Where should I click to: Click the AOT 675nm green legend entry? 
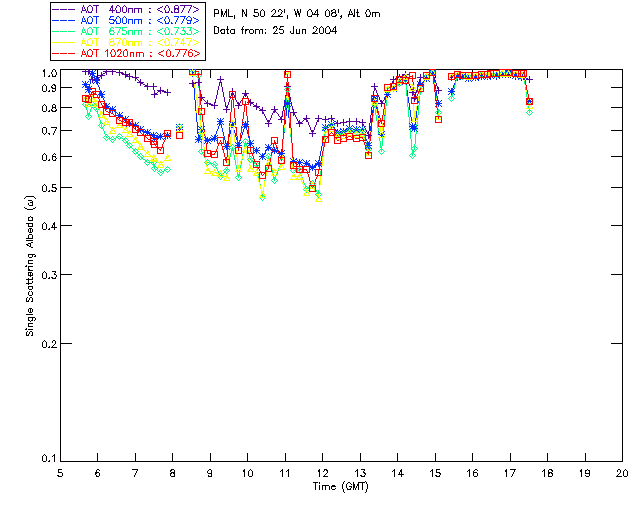127,31
